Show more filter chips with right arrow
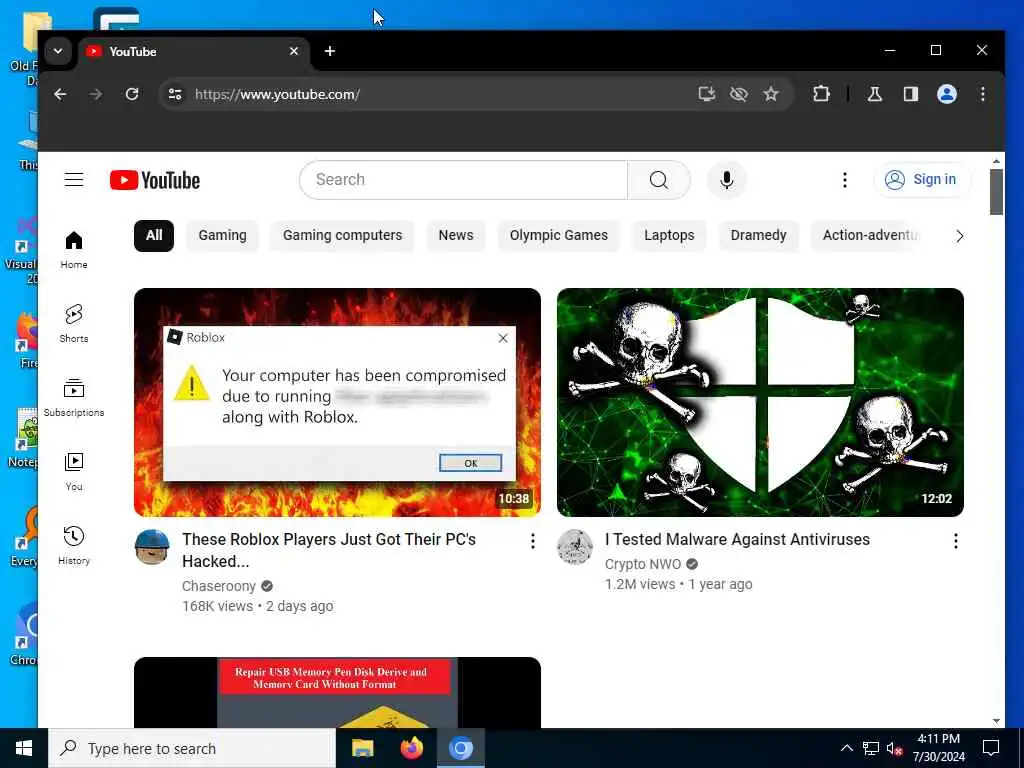The image size is (1024, 768). click(959, 236)
